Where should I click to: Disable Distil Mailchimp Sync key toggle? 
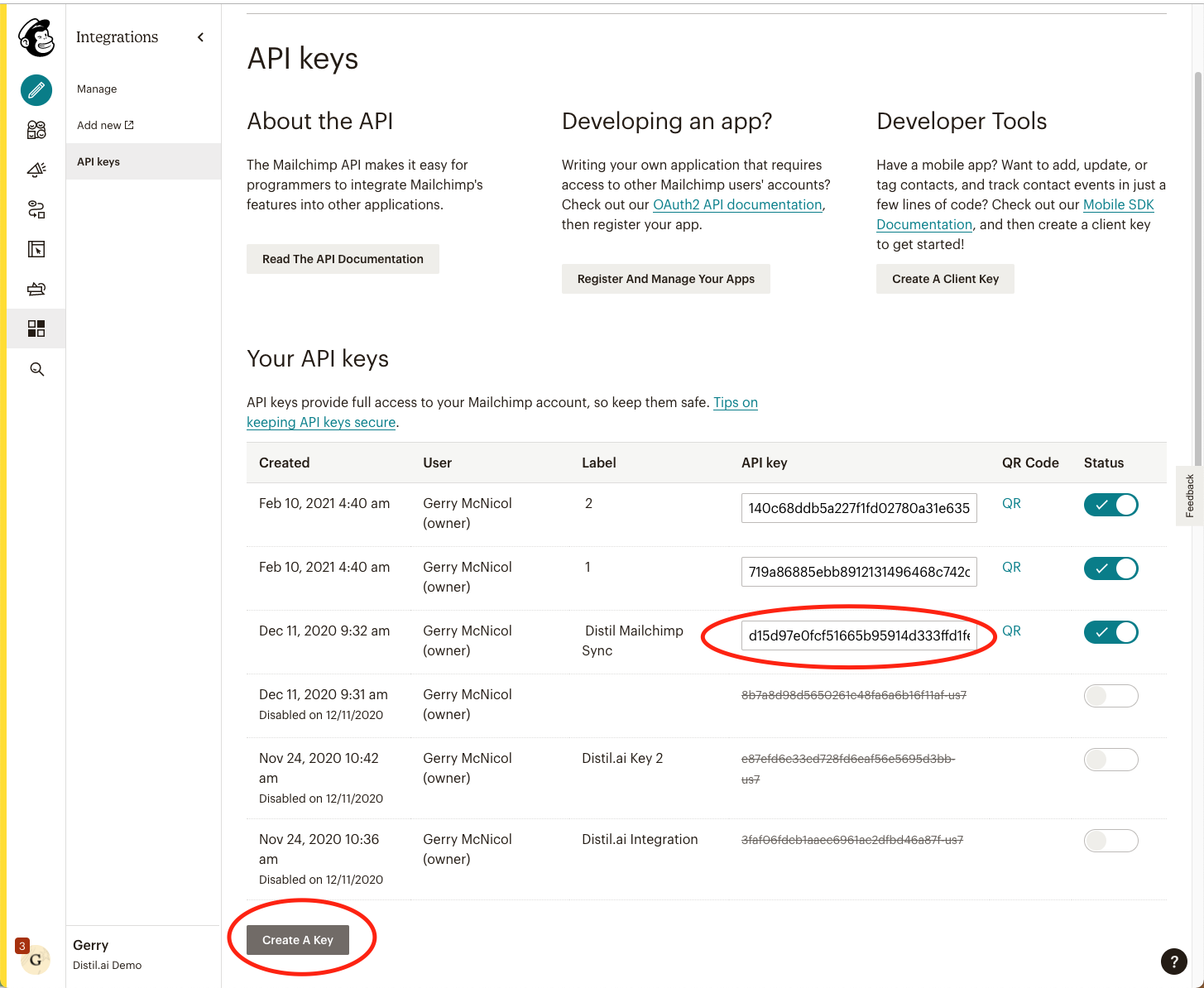(x=1111, y=632)
